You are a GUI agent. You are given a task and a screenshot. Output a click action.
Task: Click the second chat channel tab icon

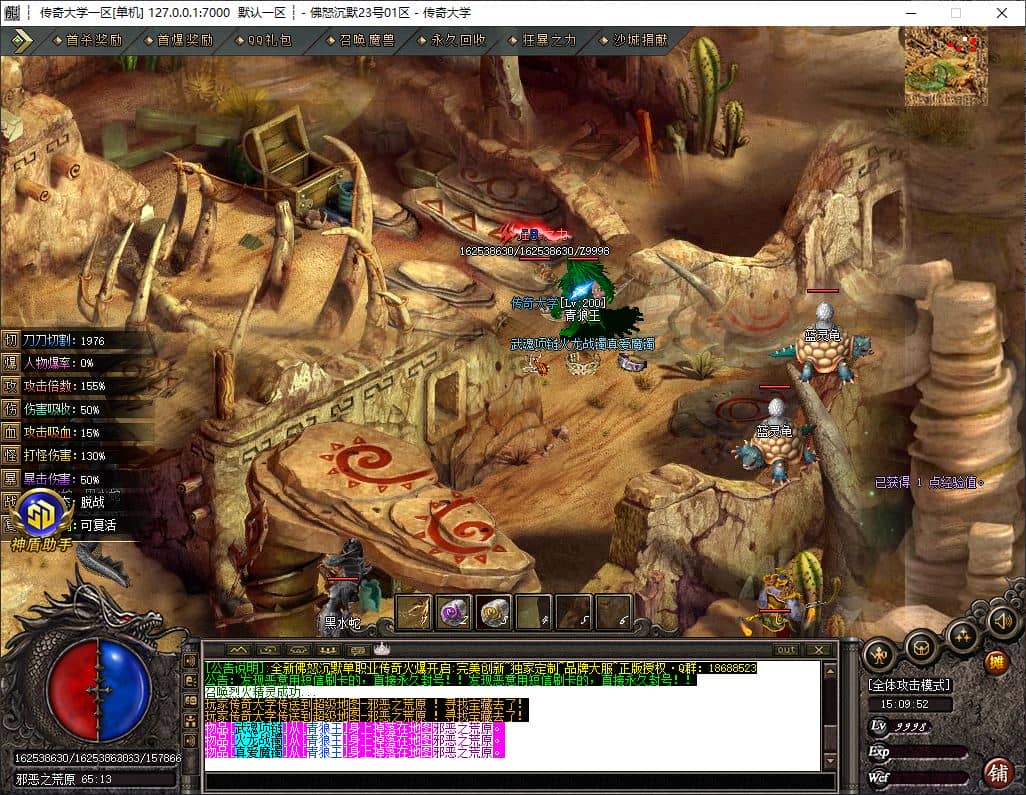[x=268, y=650]
